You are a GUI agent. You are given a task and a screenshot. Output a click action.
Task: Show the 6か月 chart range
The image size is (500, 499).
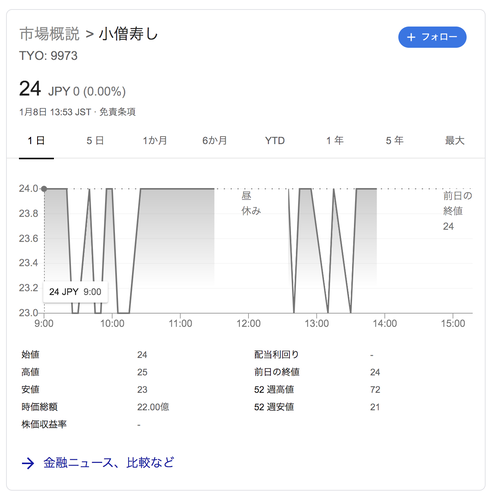215,141
